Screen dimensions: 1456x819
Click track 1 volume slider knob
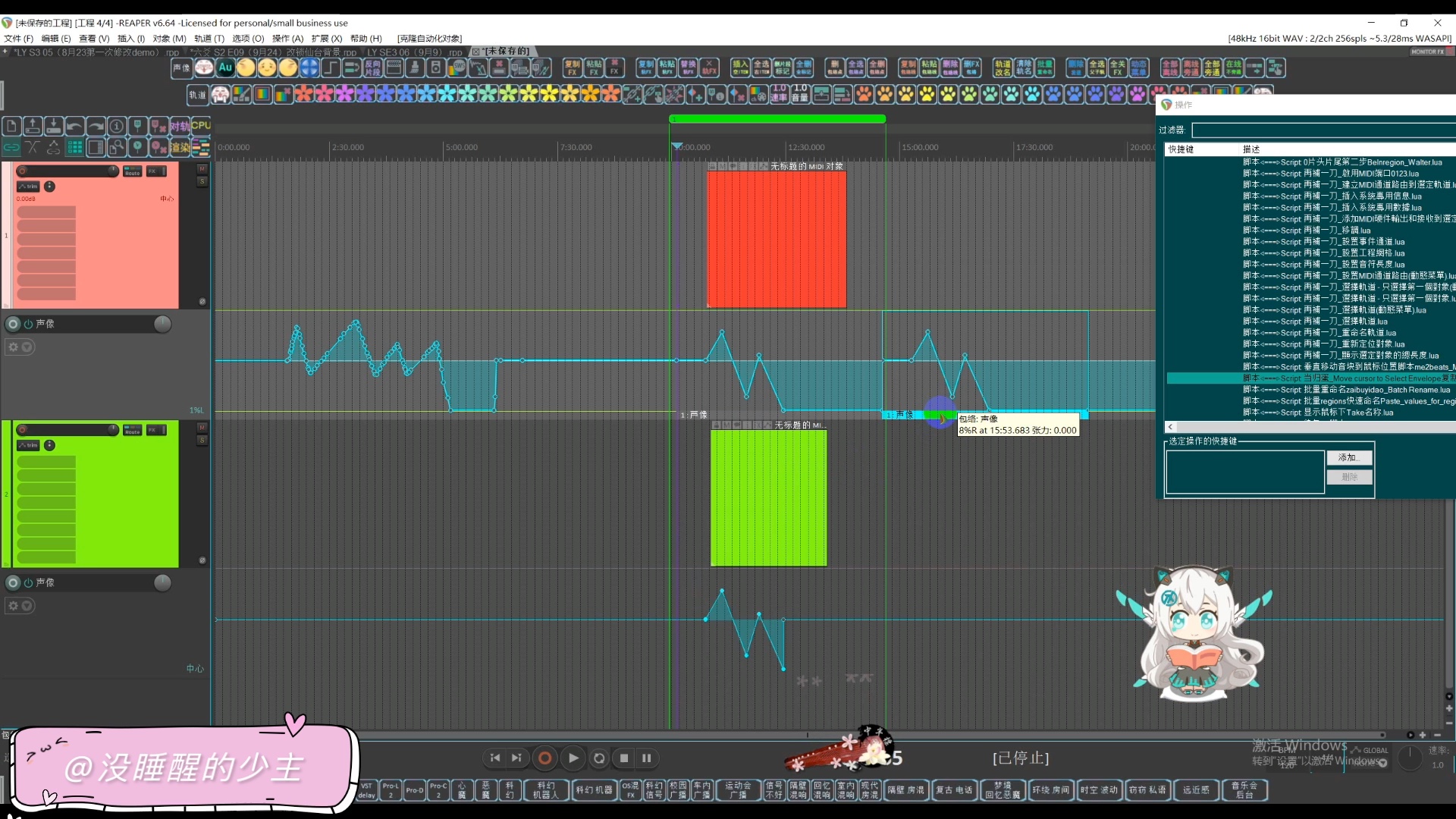(112, 171)
